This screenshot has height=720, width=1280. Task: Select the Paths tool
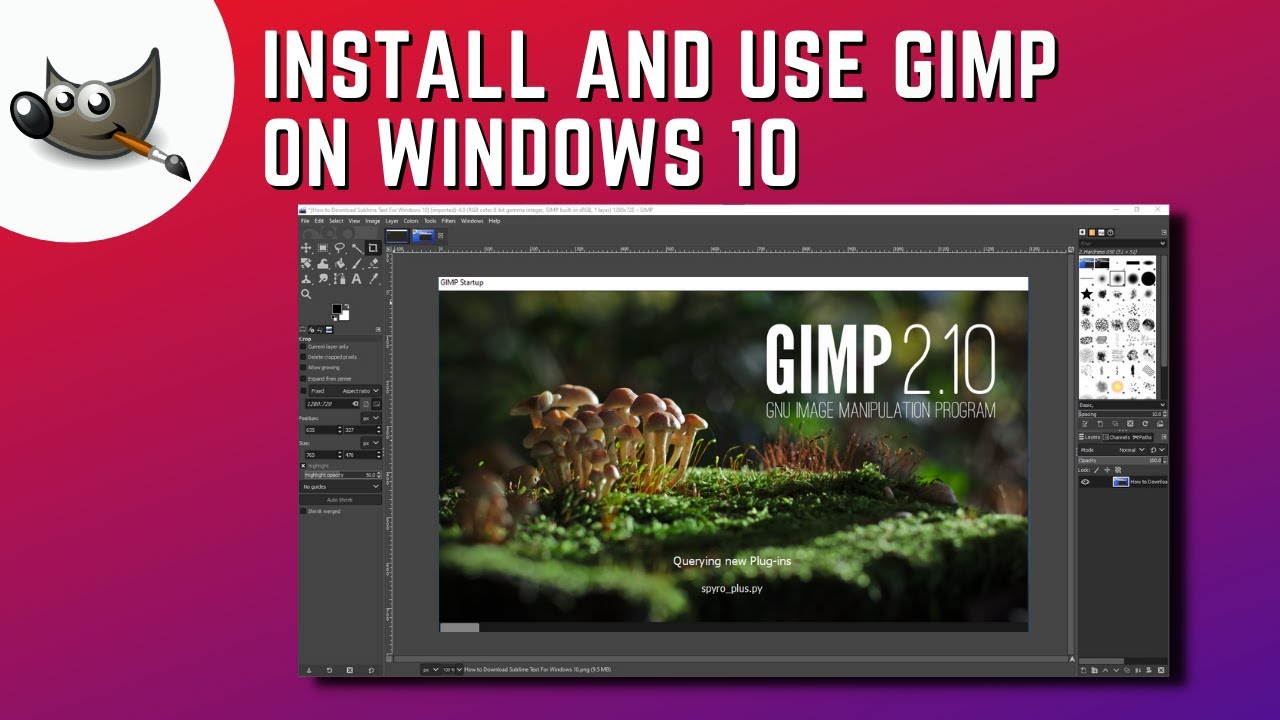(x=340, y=279)
